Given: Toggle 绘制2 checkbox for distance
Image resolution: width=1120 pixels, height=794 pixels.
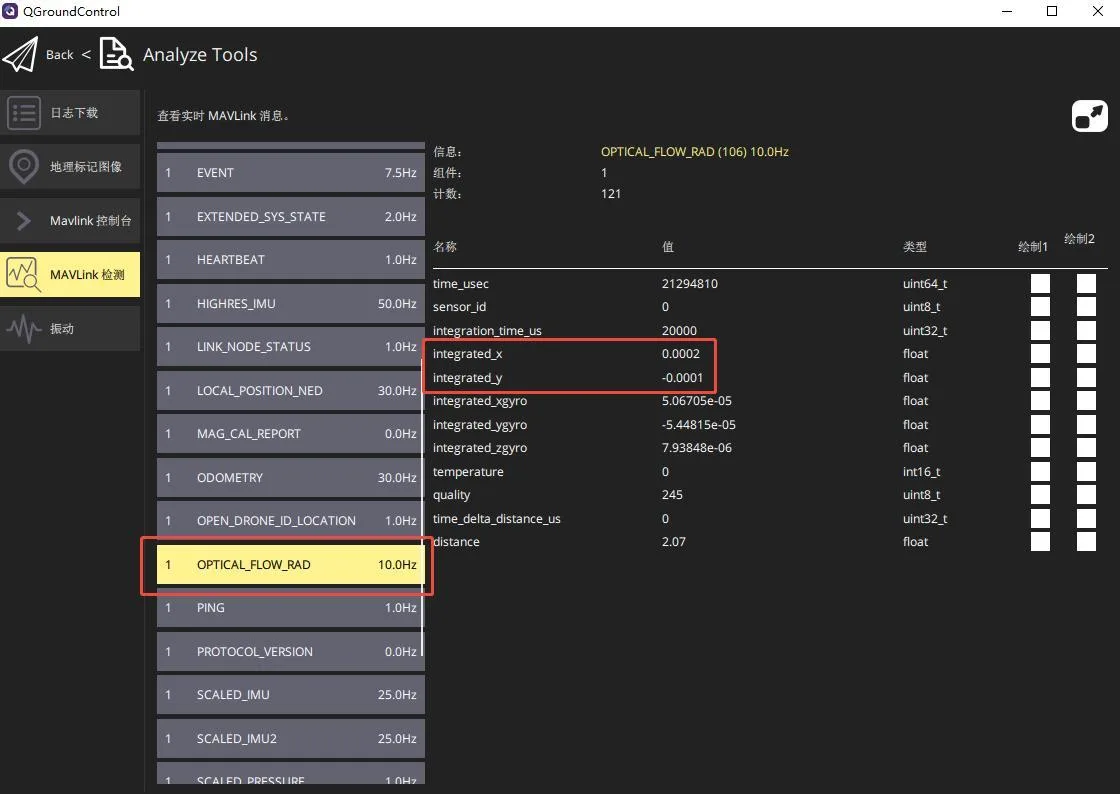Looking at the screenshot, I should 1086,541.
